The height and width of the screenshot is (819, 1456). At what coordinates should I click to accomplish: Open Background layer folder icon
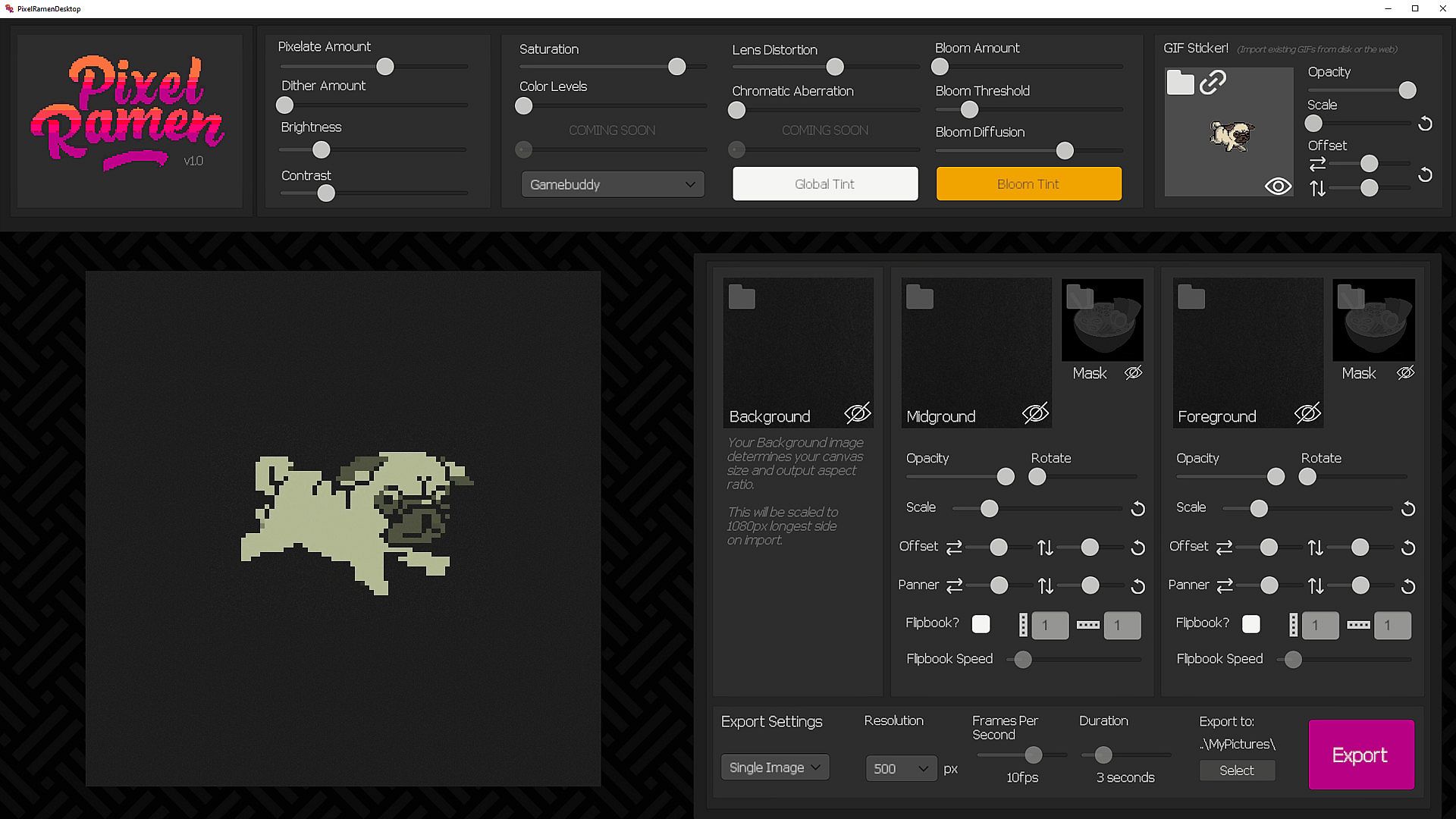click(742, 297)
